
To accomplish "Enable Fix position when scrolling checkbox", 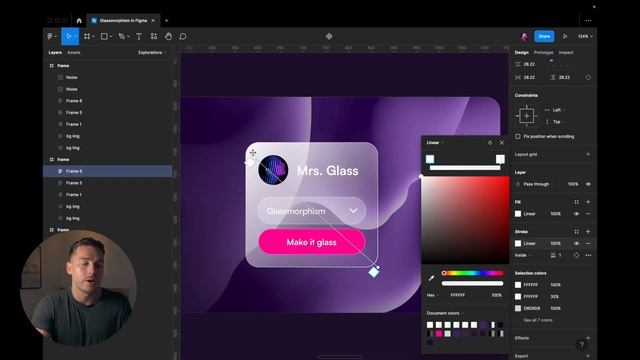I will click(x=518, y=136).
